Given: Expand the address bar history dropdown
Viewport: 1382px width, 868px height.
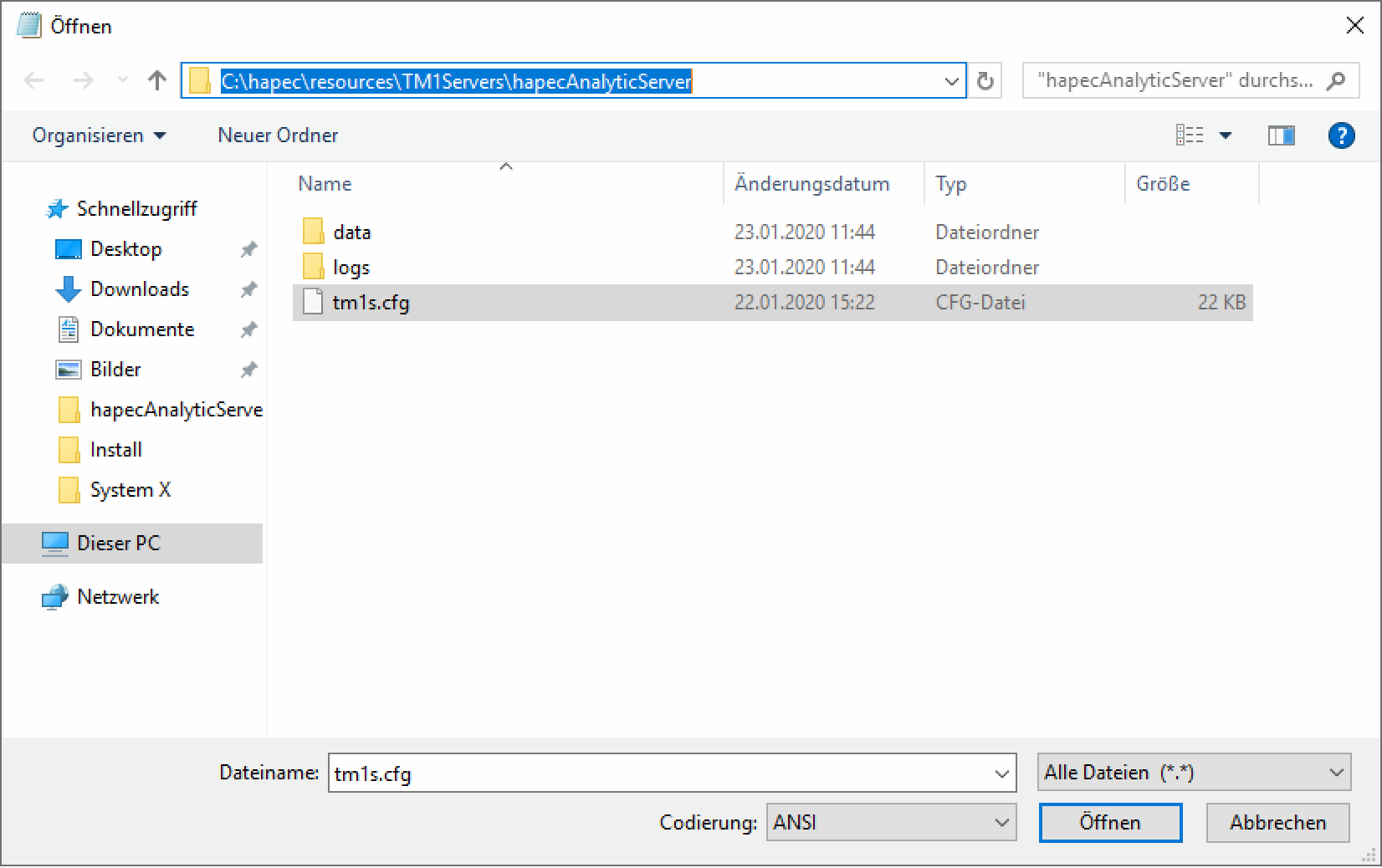Looking at the screenshot, I should [x=951, y=81].
